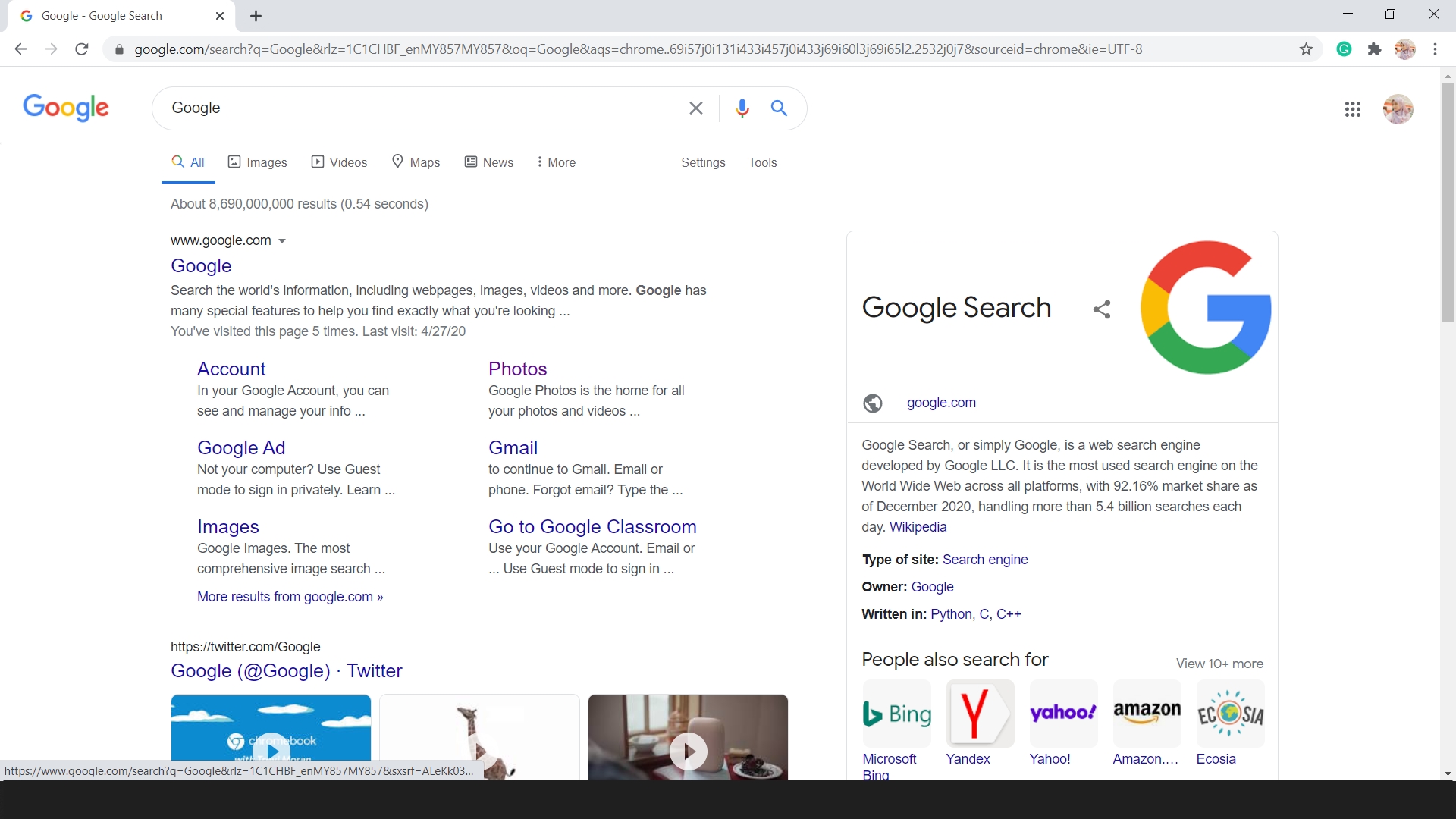The image size is (1456, 819).
Task: Click More results from google.com link
Action: coord(290,597)
